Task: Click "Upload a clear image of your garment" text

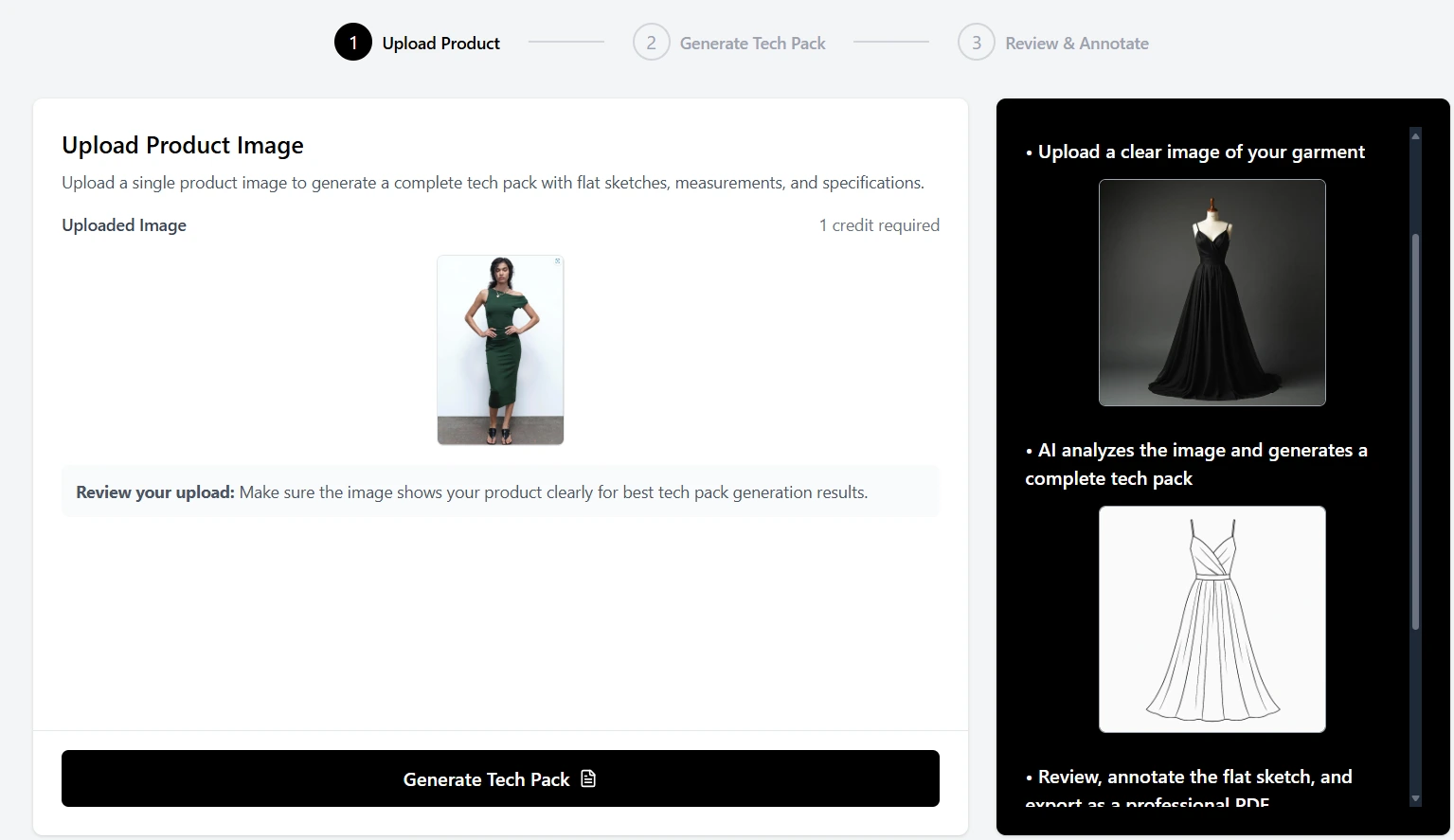Action: click(x=1200, y=152)
